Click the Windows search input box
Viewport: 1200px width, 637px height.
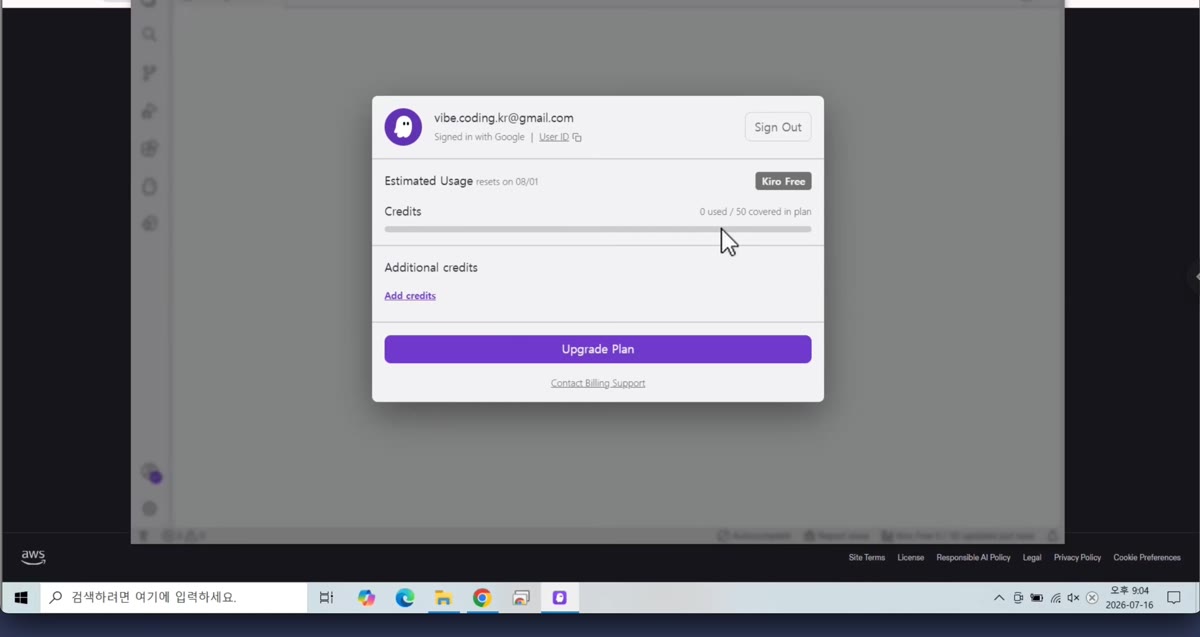pos(174,598)
